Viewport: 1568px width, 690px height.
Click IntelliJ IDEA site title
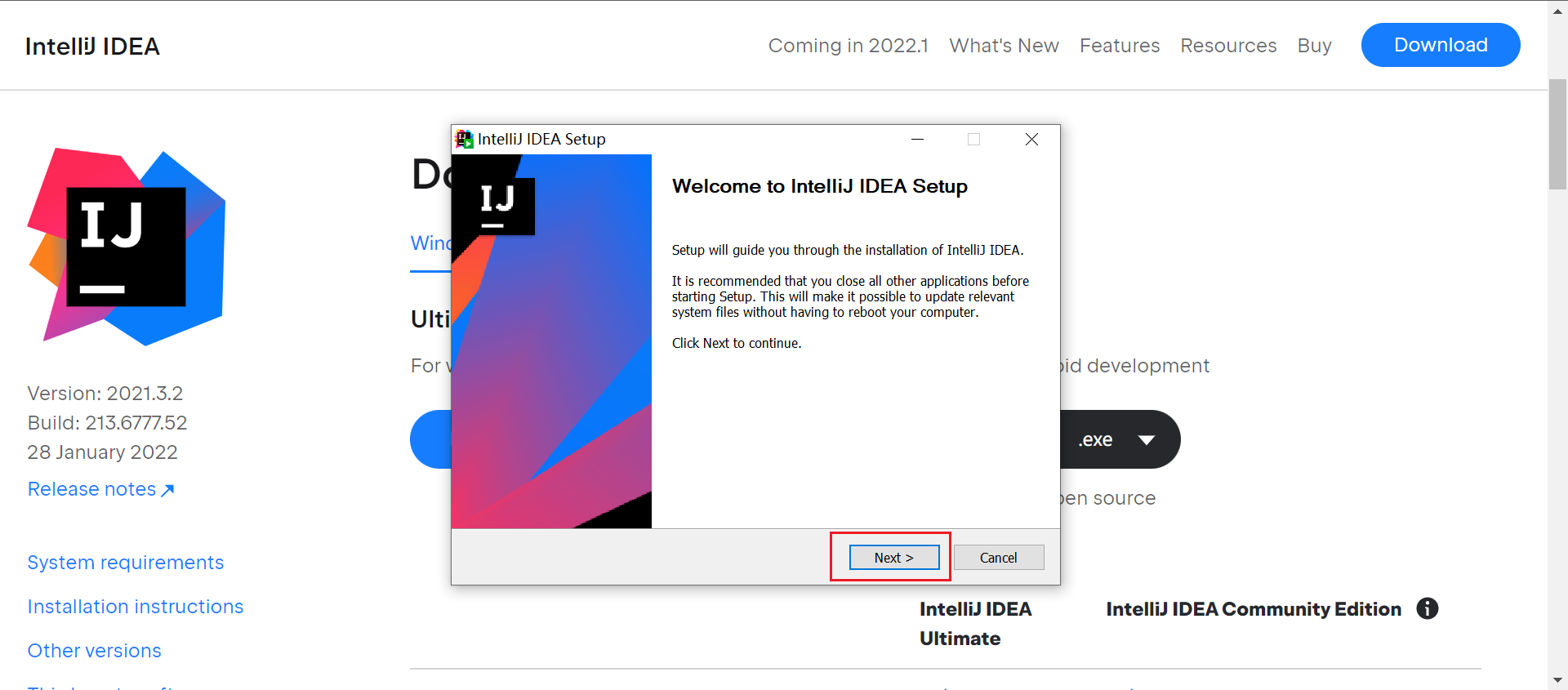pos(92,47)
